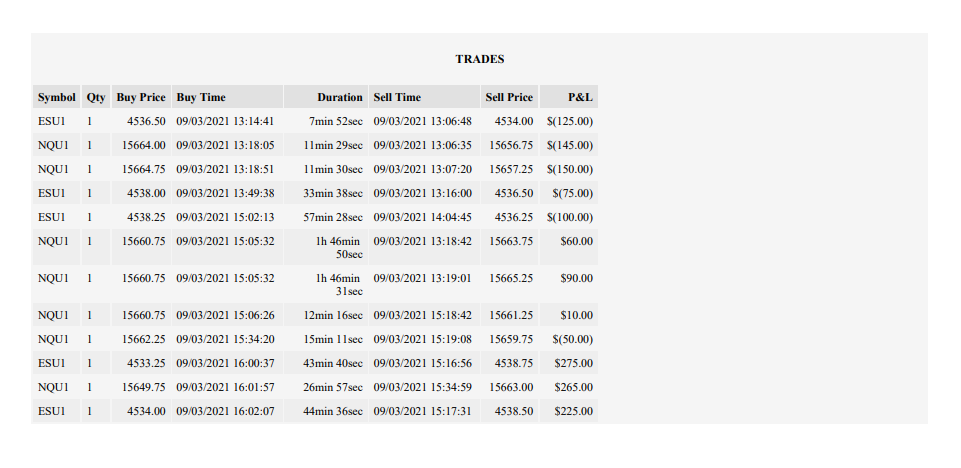Select duration 1h 46min 50sec cell
The width and height of the screenshot is (961, 468).
coord(326,247)
